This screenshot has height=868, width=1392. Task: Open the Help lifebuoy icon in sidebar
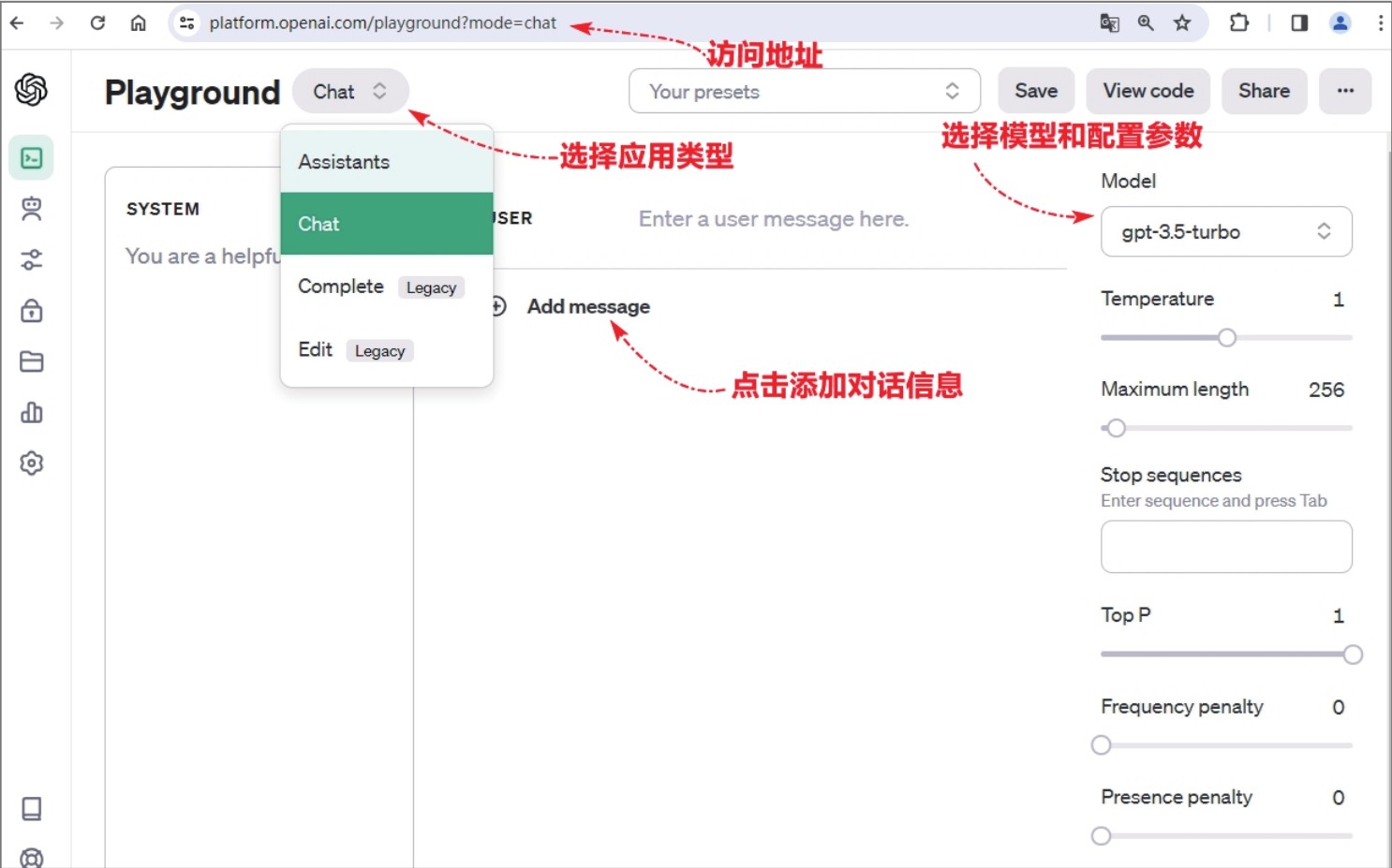point(32,858)
